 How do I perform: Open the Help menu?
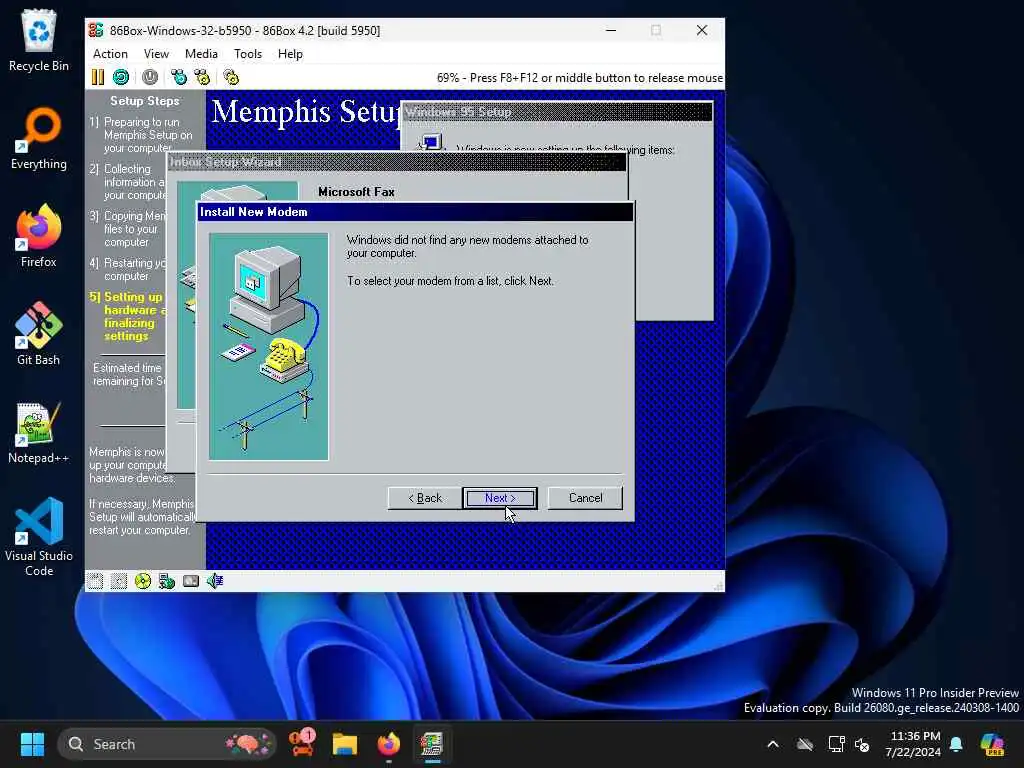(290, 54)
